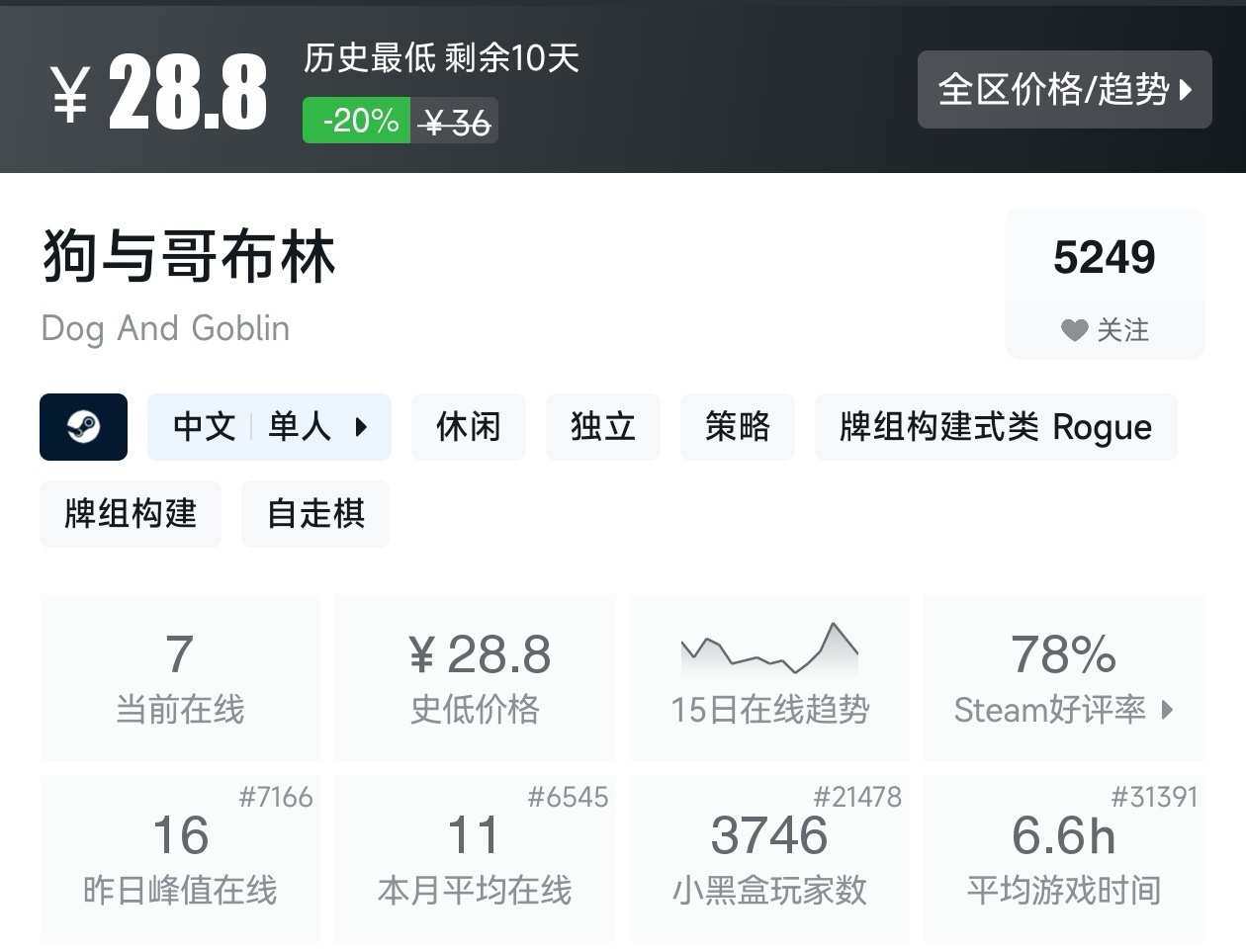Screen dimensions: 1246x952
Task: Open 全区价格/趋势 price trends
Action: pyautogui.click(x=1065, y=90)
